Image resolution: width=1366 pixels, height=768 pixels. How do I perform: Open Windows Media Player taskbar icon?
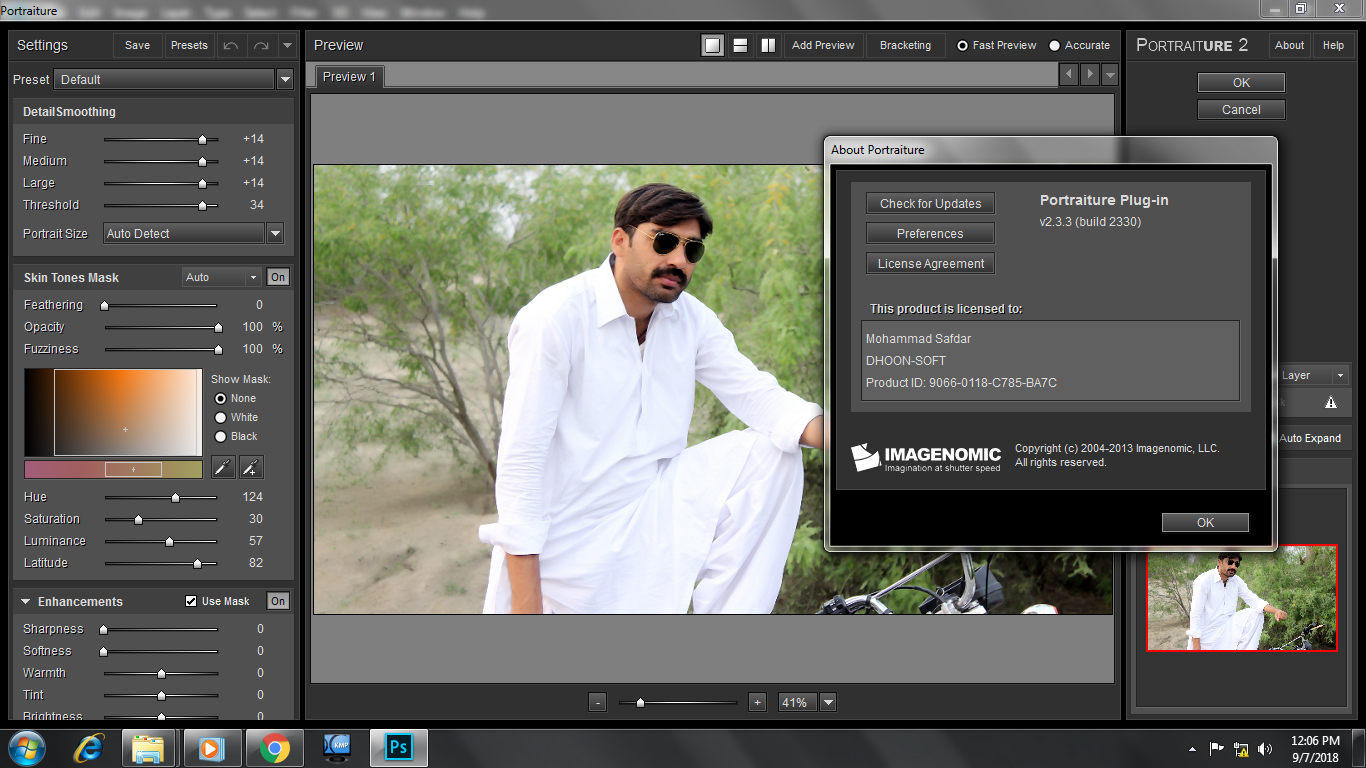coord(211,748)
